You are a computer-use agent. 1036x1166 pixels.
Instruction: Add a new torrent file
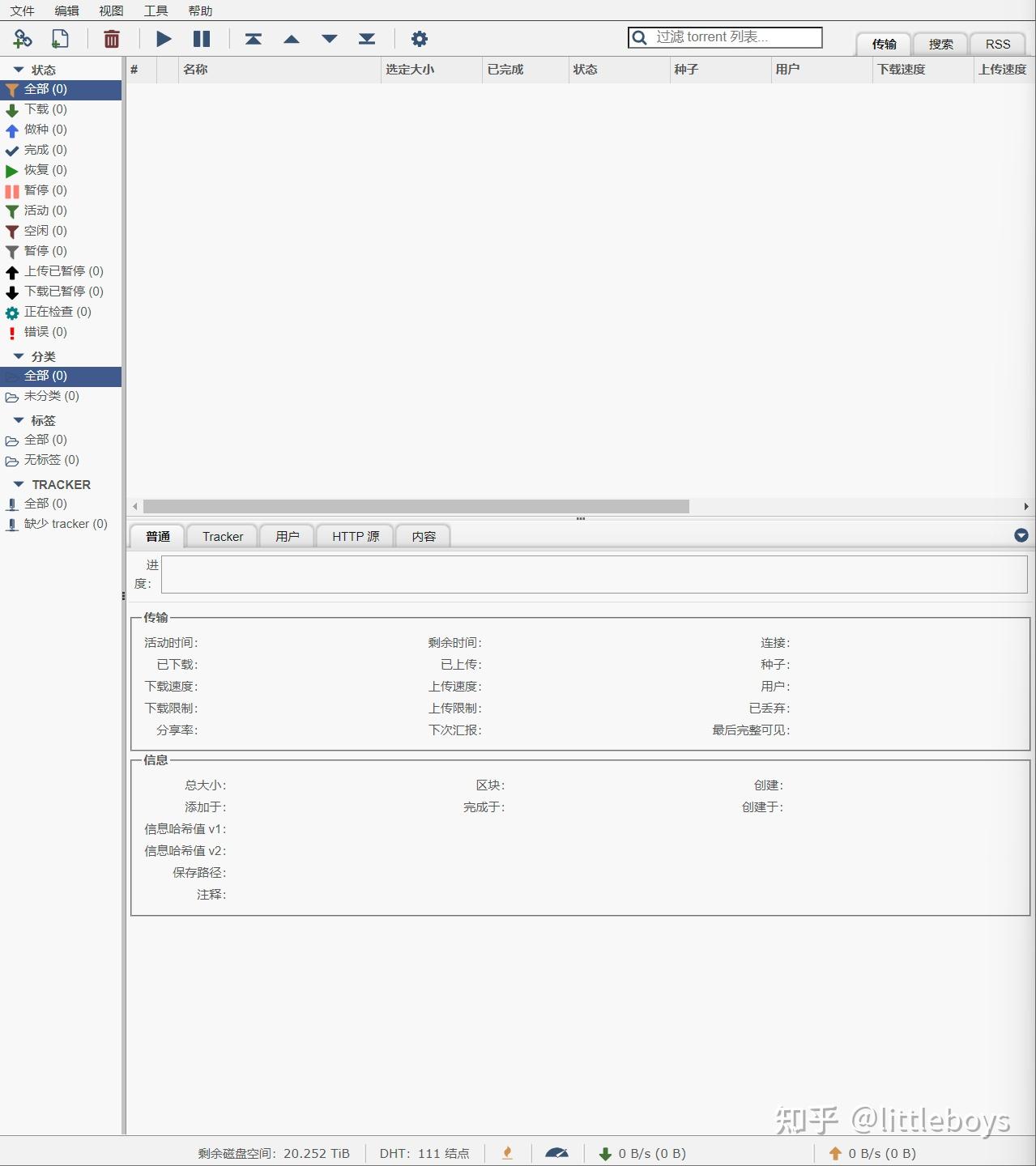tap(59, 38)
